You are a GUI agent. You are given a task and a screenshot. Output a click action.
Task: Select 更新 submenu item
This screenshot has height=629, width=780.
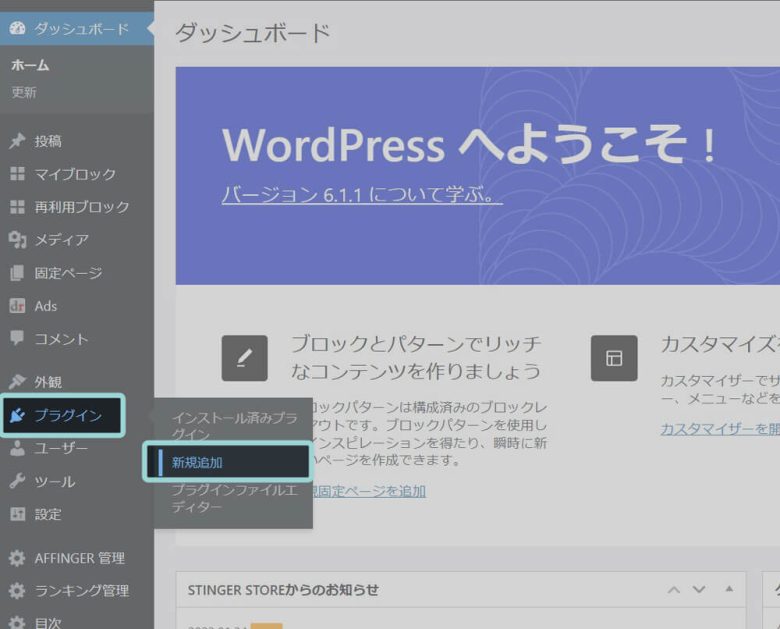tap(24, 92)
